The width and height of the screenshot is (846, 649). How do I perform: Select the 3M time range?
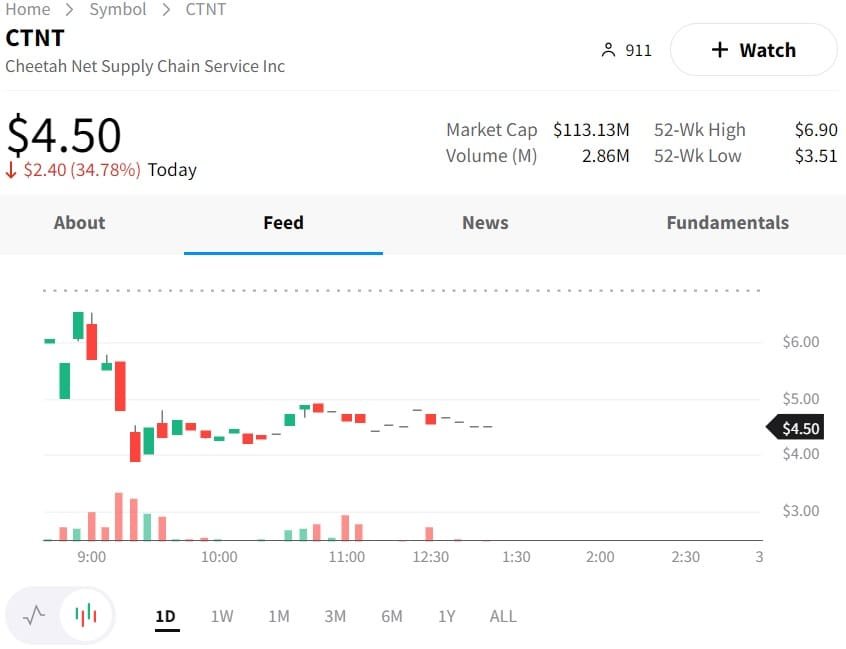335,616
